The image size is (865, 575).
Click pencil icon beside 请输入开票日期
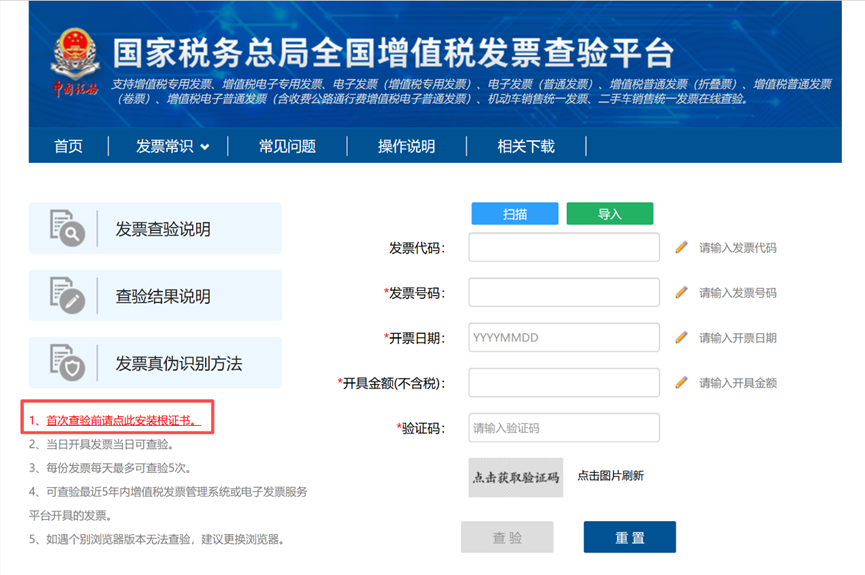681,337
